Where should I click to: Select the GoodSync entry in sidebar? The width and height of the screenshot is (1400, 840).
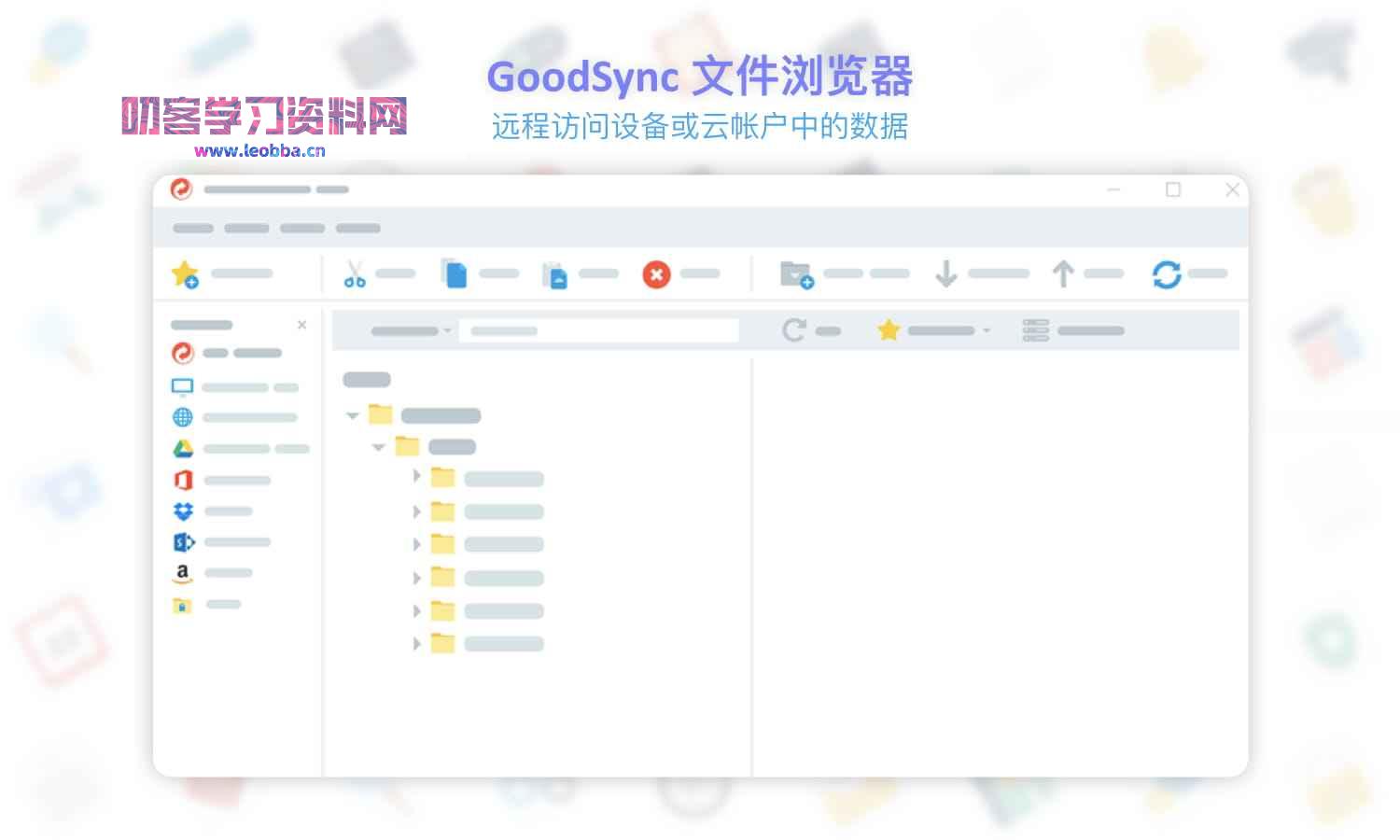coord(227,353)
